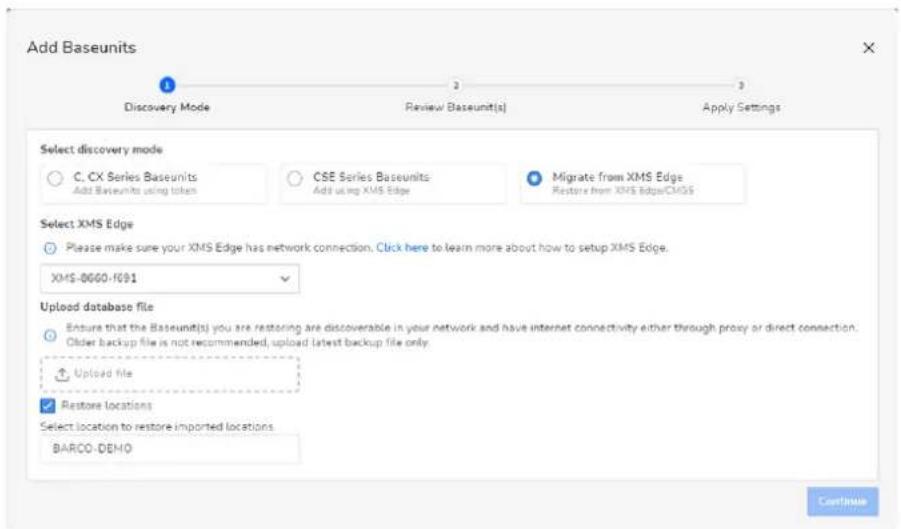Uncheck the Restore locations checkbox
The image size is (901, 529).
(48, 406)
